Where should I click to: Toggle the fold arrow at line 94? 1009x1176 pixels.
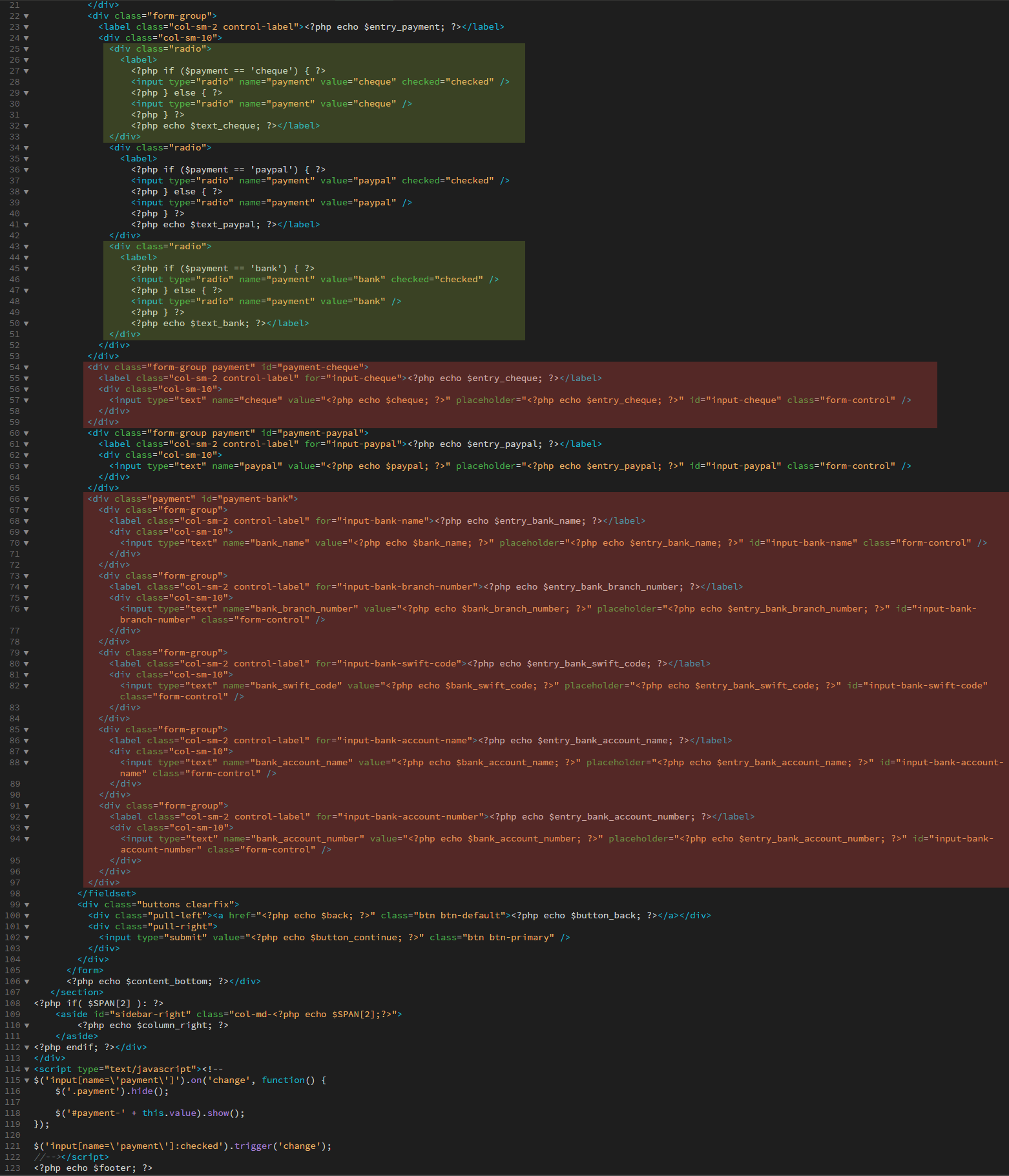click(x=26, y=839)
